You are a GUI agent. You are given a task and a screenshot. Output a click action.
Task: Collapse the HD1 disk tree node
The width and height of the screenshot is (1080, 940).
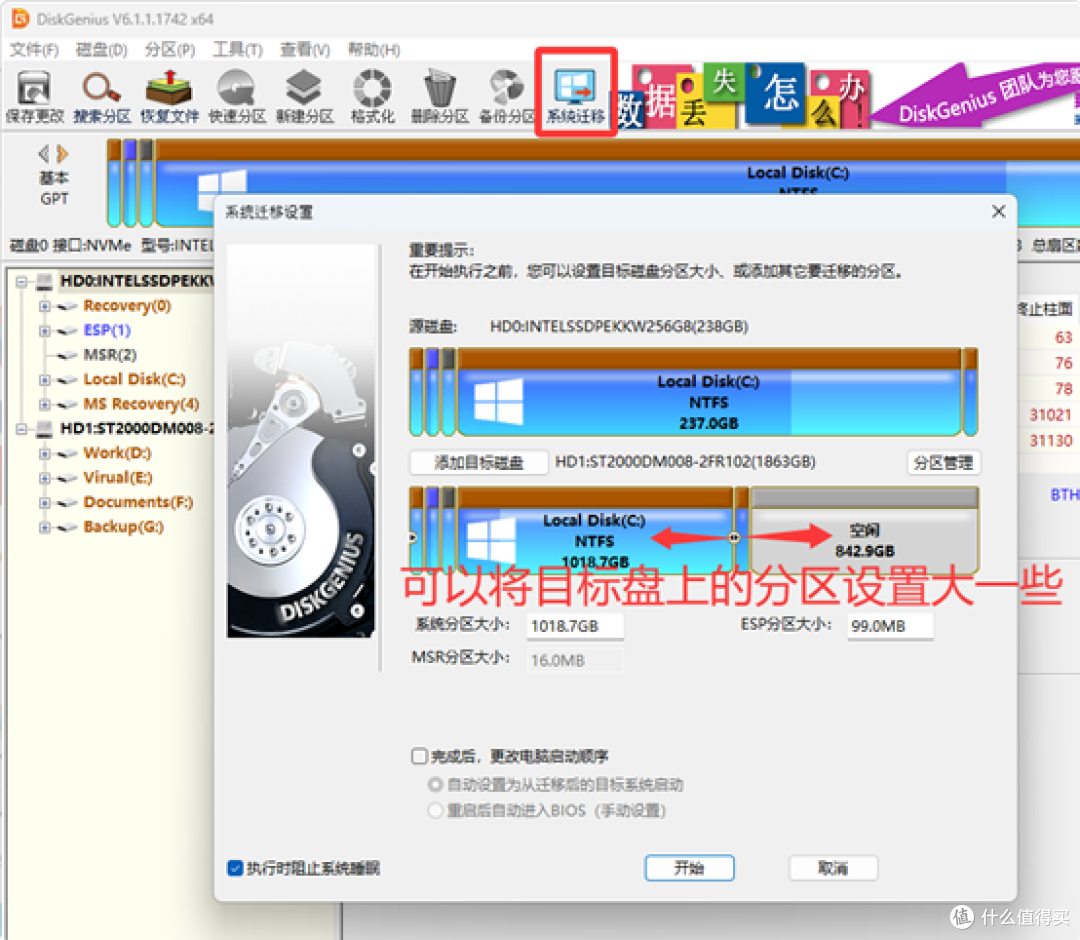pyautogui.click(x=21, y=428)
